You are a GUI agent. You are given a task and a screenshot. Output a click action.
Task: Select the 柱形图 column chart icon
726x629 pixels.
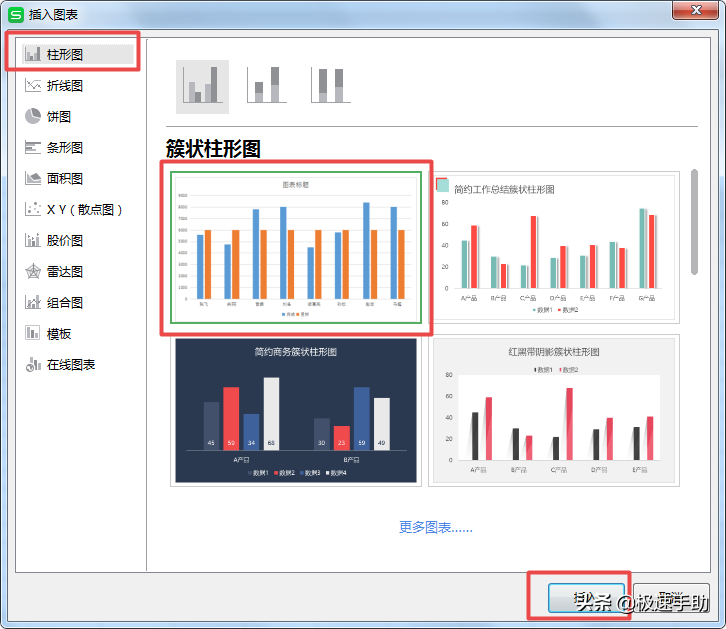tap(33, 55)
